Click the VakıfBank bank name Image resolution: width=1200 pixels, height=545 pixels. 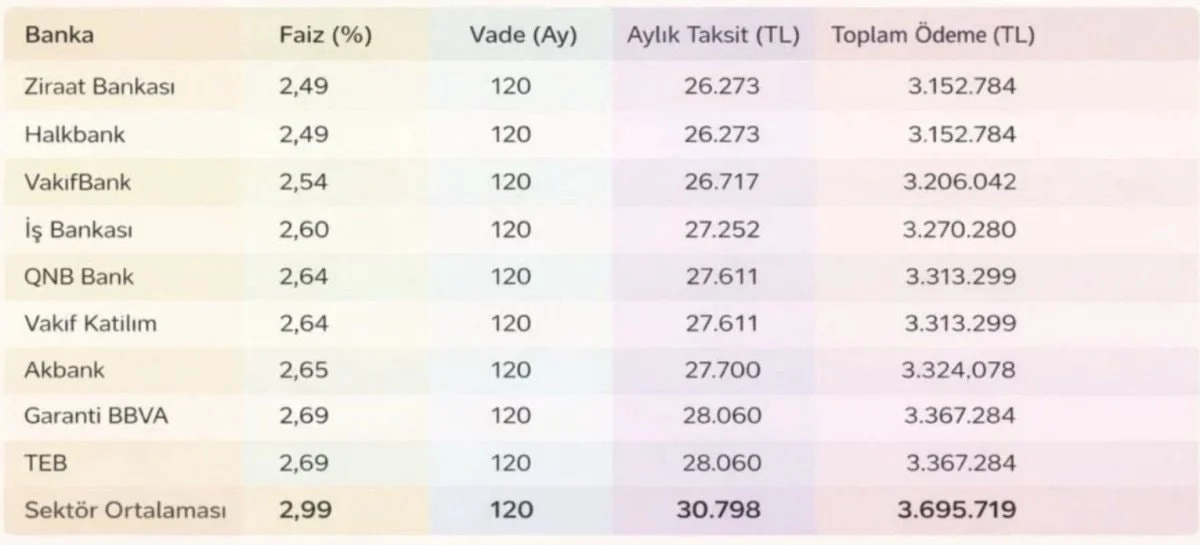[78, 182]
